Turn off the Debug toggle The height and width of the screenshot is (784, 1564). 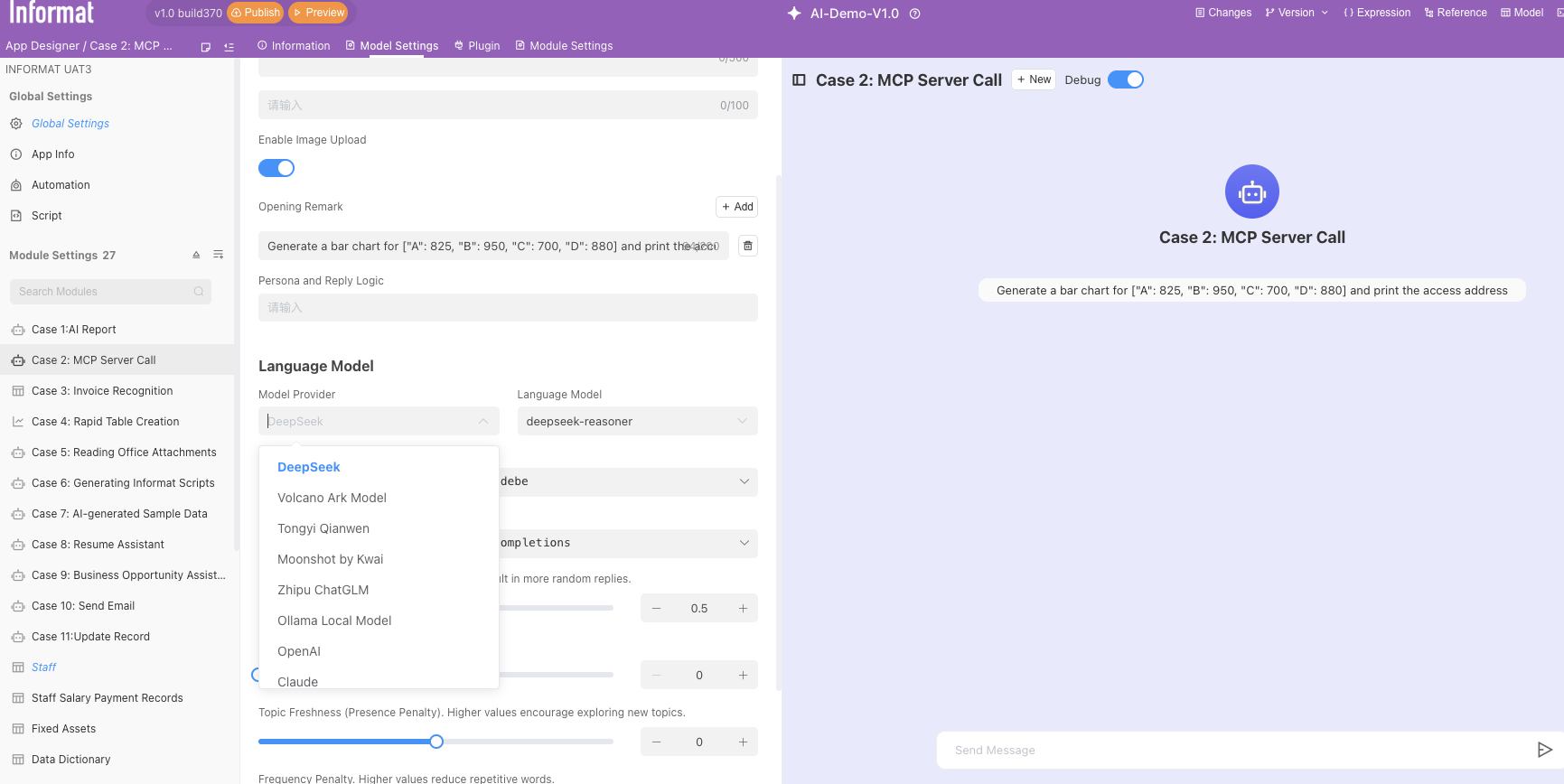1125,79
